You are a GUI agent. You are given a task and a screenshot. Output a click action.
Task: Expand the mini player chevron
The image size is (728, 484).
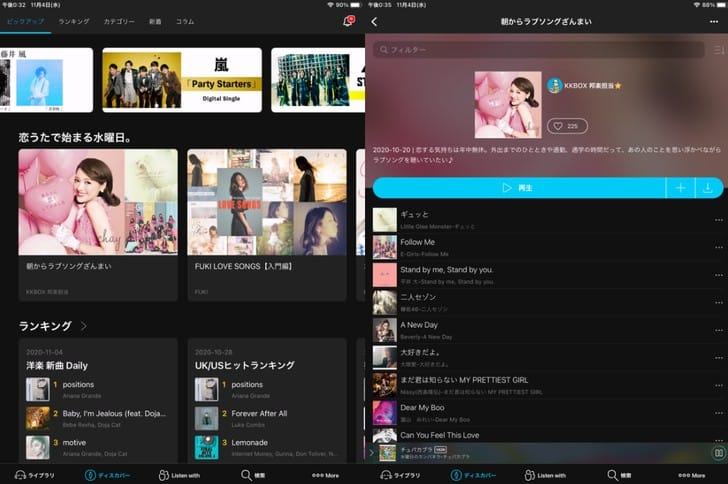[371, 453]
